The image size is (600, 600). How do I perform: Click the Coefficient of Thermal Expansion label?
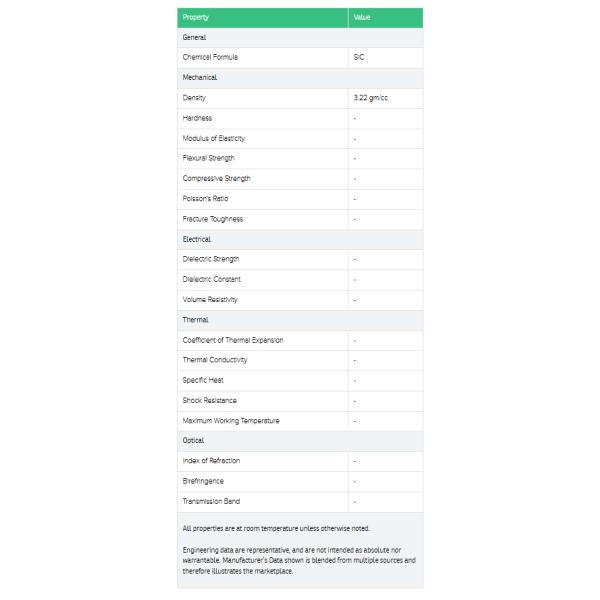pyautogui.click(x=233, y=340)
